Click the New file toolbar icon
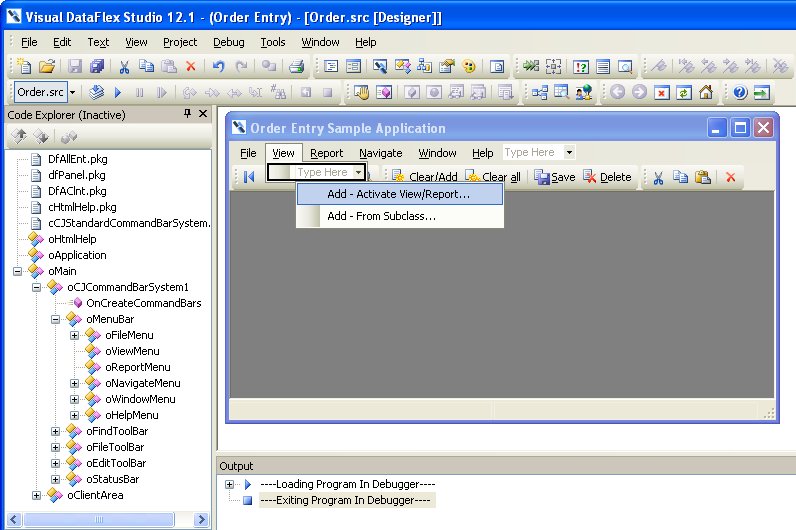The width and height of the screenshot is (796, 530). coord(24,66)
